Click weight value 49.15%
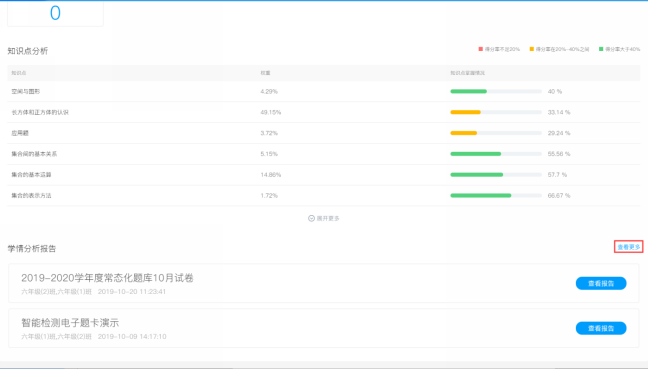 [271, 112]
